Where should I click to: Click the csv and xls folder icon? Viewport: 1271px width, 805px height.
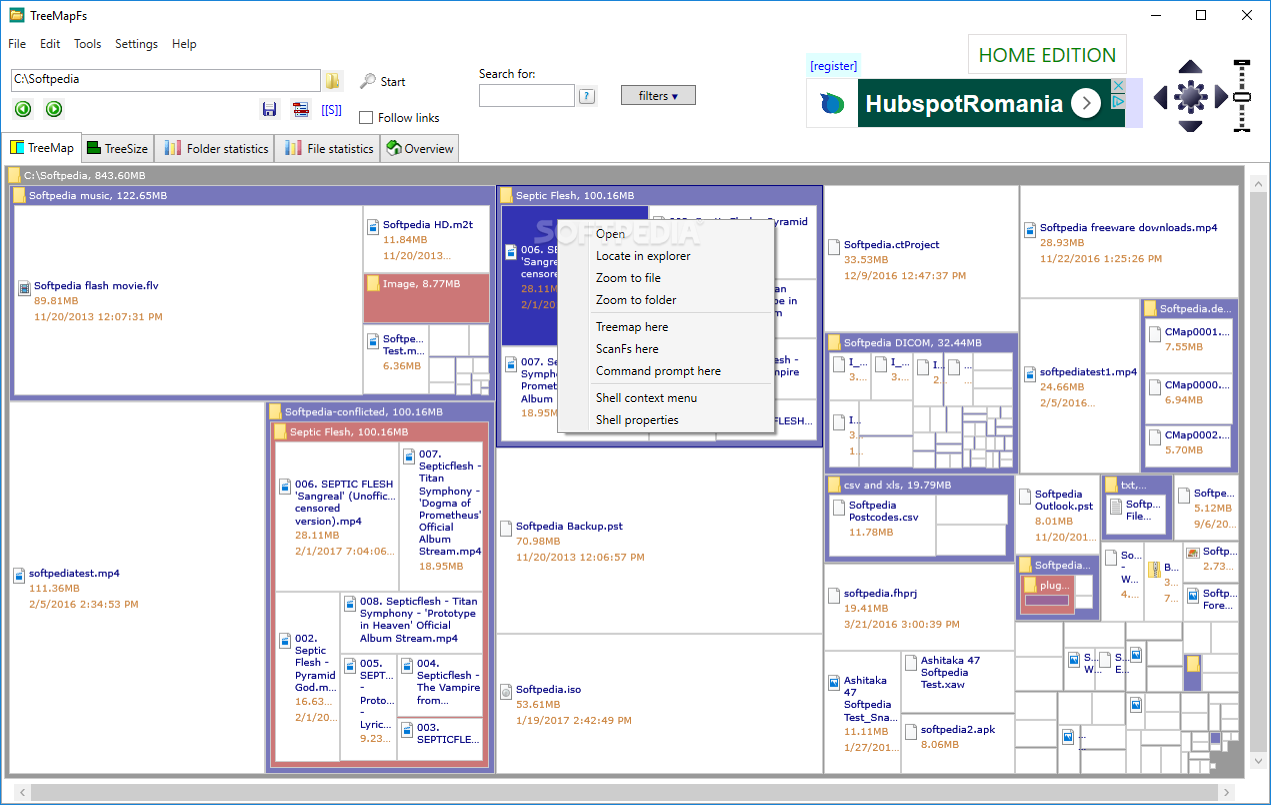point(834,485)
